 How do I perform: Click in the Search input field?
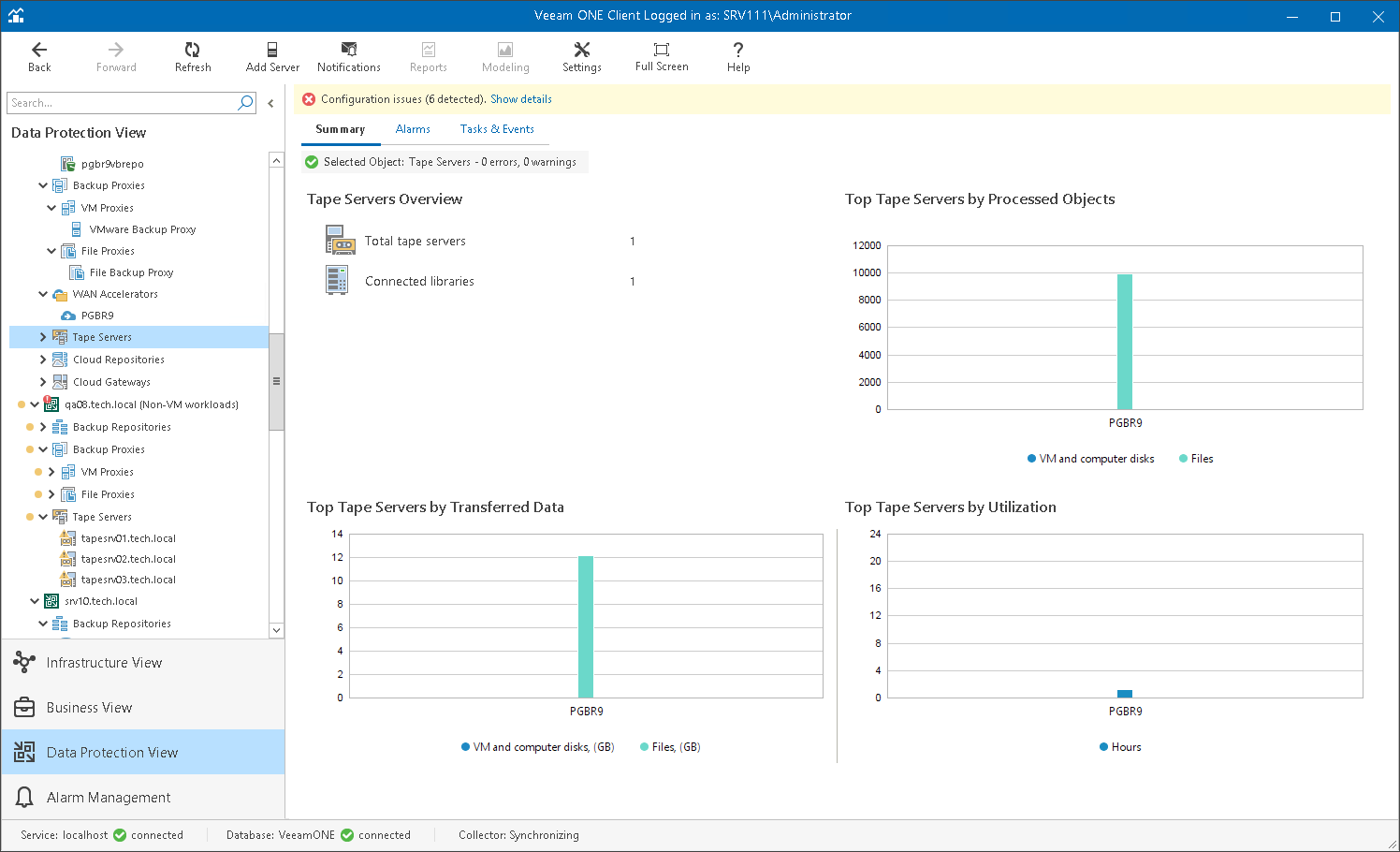pos(122,103)
